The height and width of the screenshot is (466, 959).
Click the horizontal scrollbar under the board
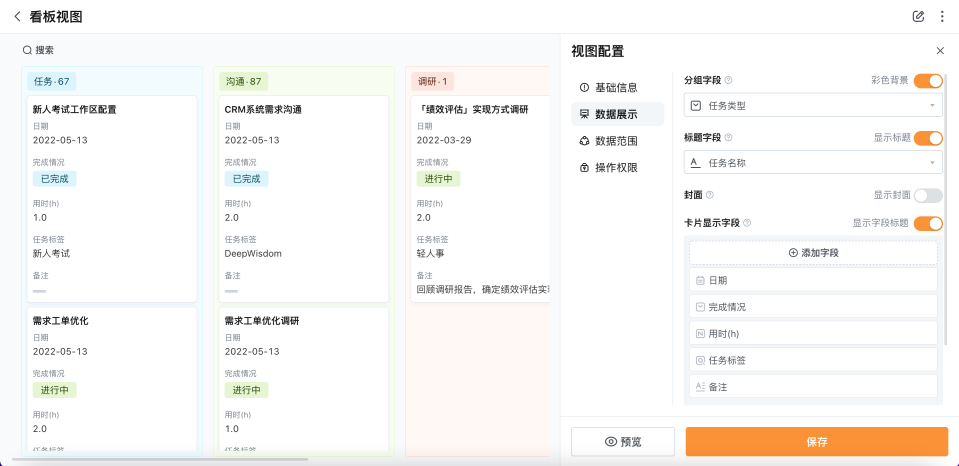click(x=160, y=459)
